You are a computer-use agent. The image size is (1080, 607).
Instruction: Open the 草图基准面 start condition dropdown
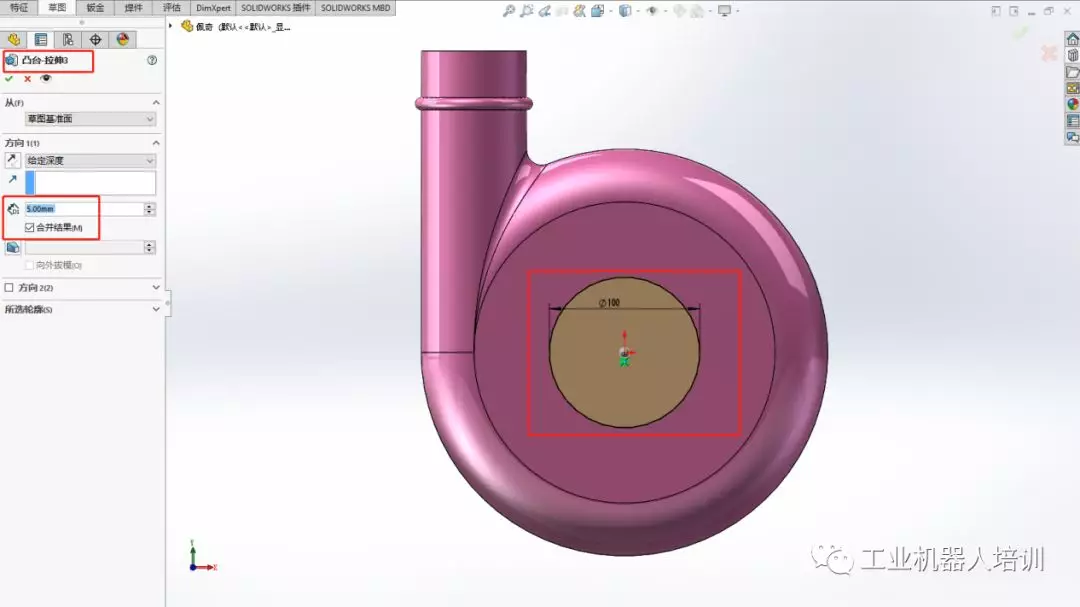[x=90, y=119]
